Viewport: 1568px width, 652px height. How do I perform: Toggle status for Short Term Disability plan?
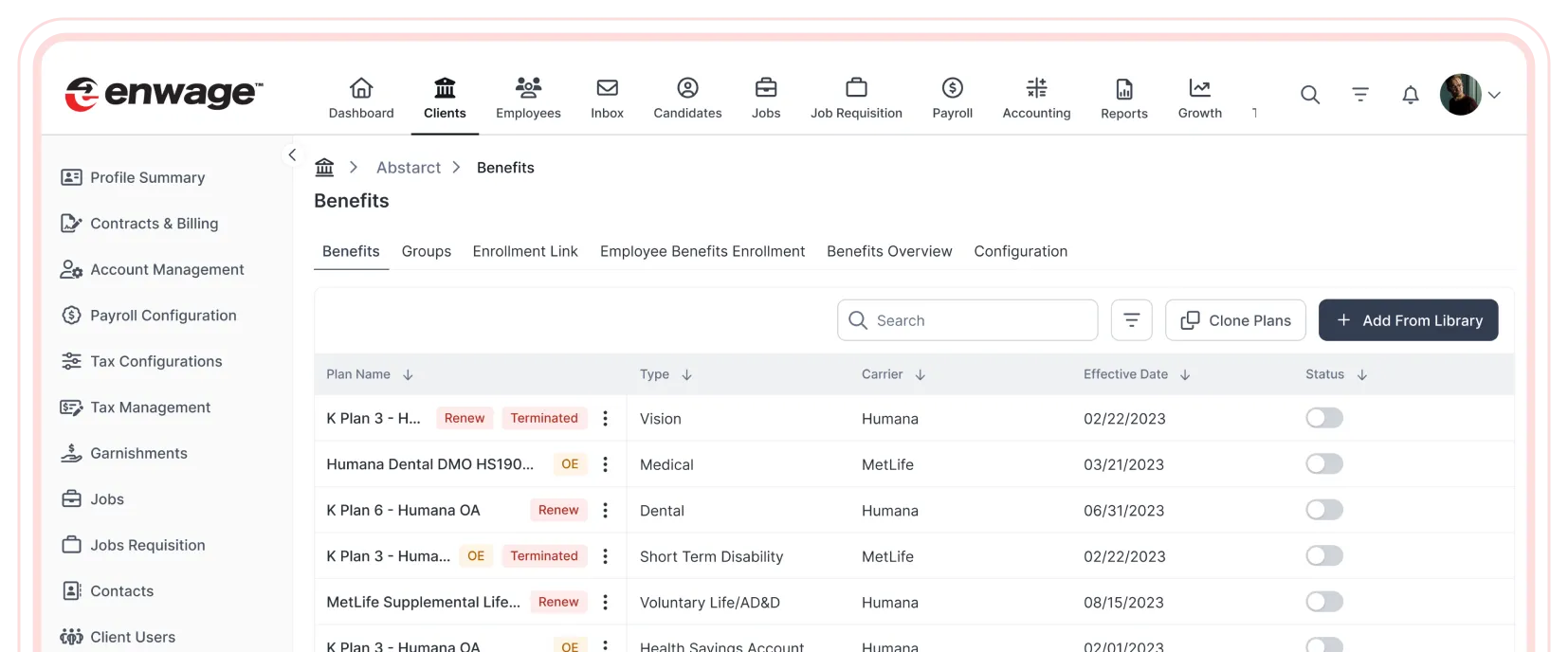(1324, 555)
